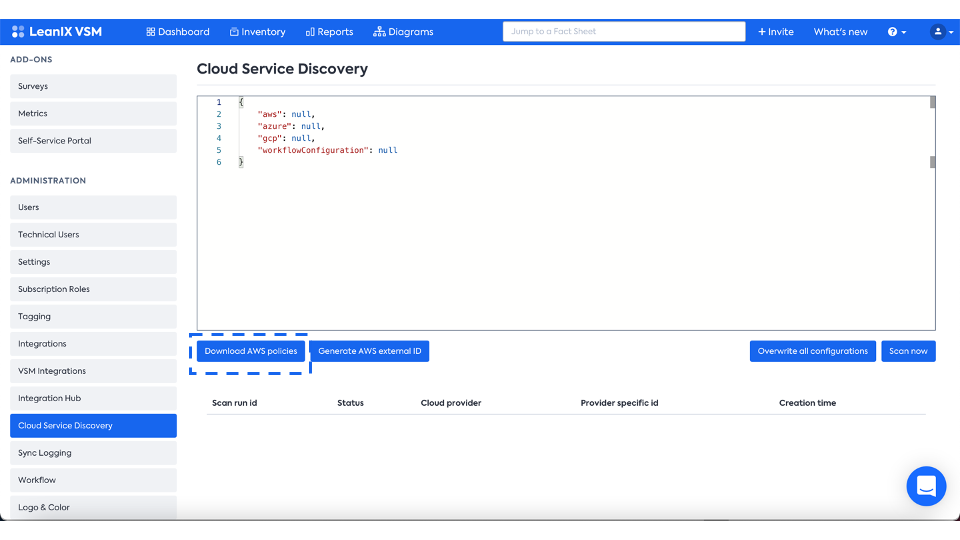
Task: Open Subscription Roles
Action: point(93,289)
